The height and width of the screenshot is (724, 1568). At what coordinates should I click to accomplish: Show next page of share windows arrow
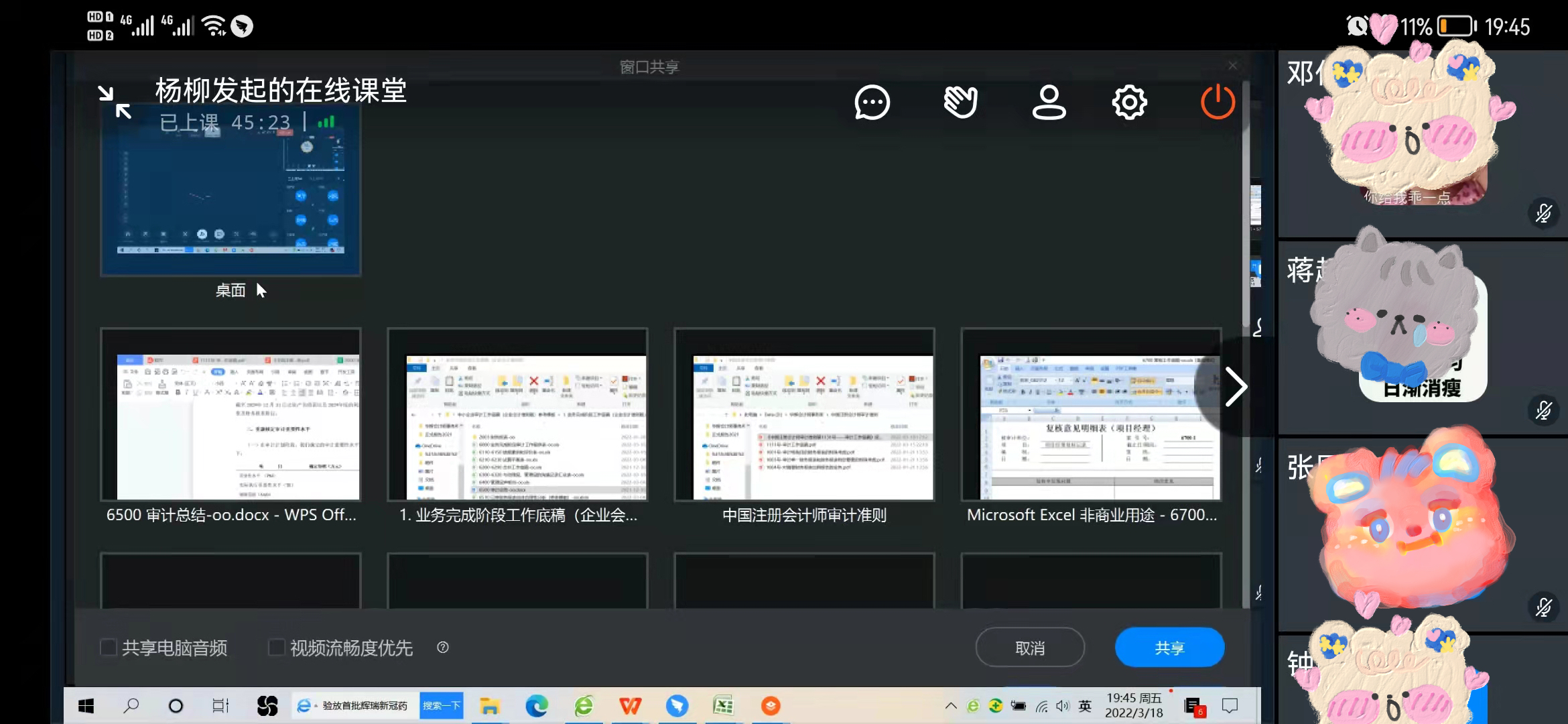1235,387
